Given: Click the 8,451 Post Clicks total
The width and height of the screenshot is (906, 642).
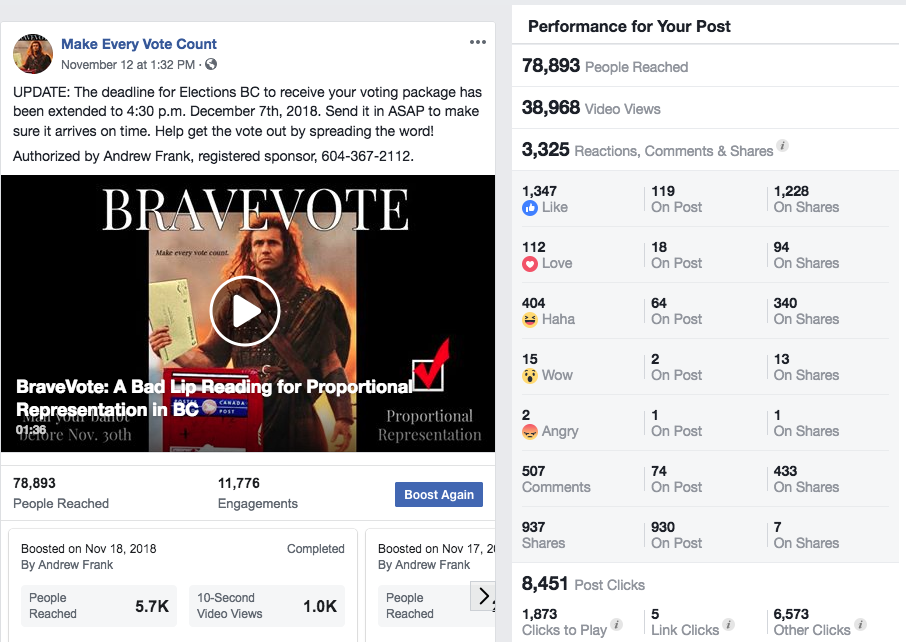Looking at the screenshot, I should 583,584.
